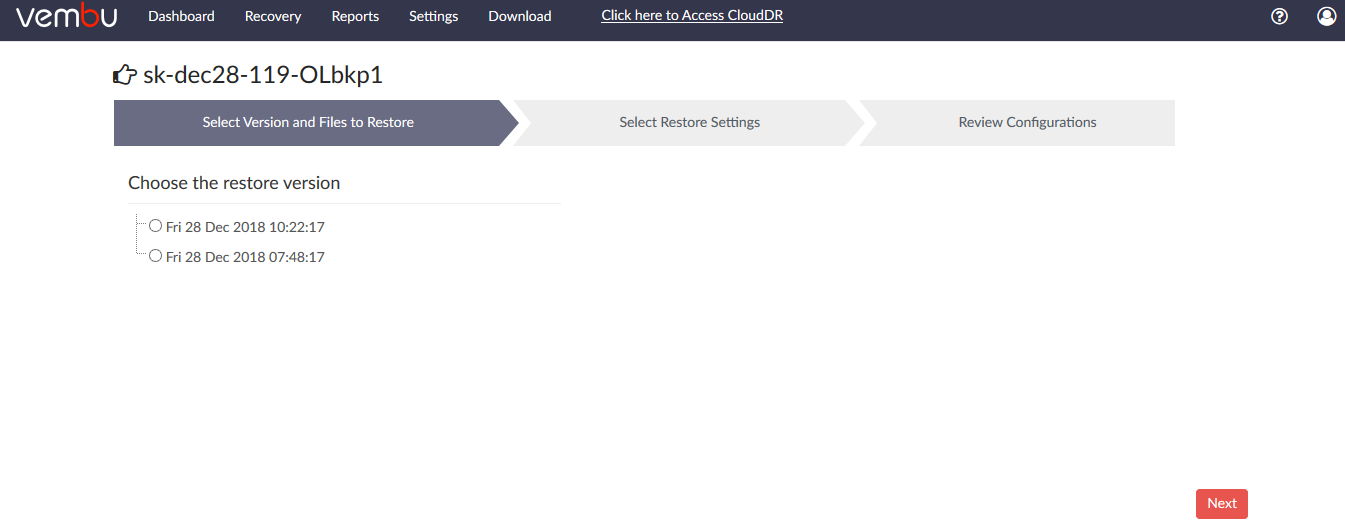Follow the Click here to Access CloudDR link
The width and height of the screenshot is (1345, 522).
pos(692,16)
